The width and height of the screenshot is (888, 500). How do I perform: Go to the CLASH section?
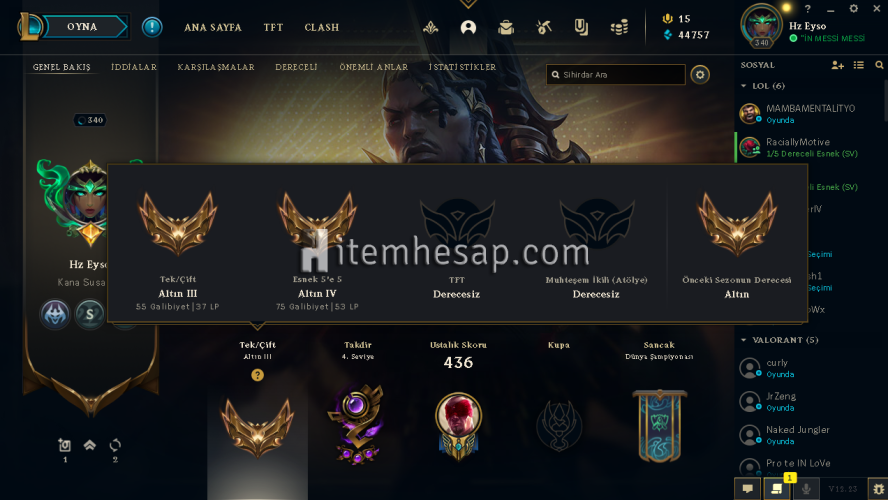(322, 27)
